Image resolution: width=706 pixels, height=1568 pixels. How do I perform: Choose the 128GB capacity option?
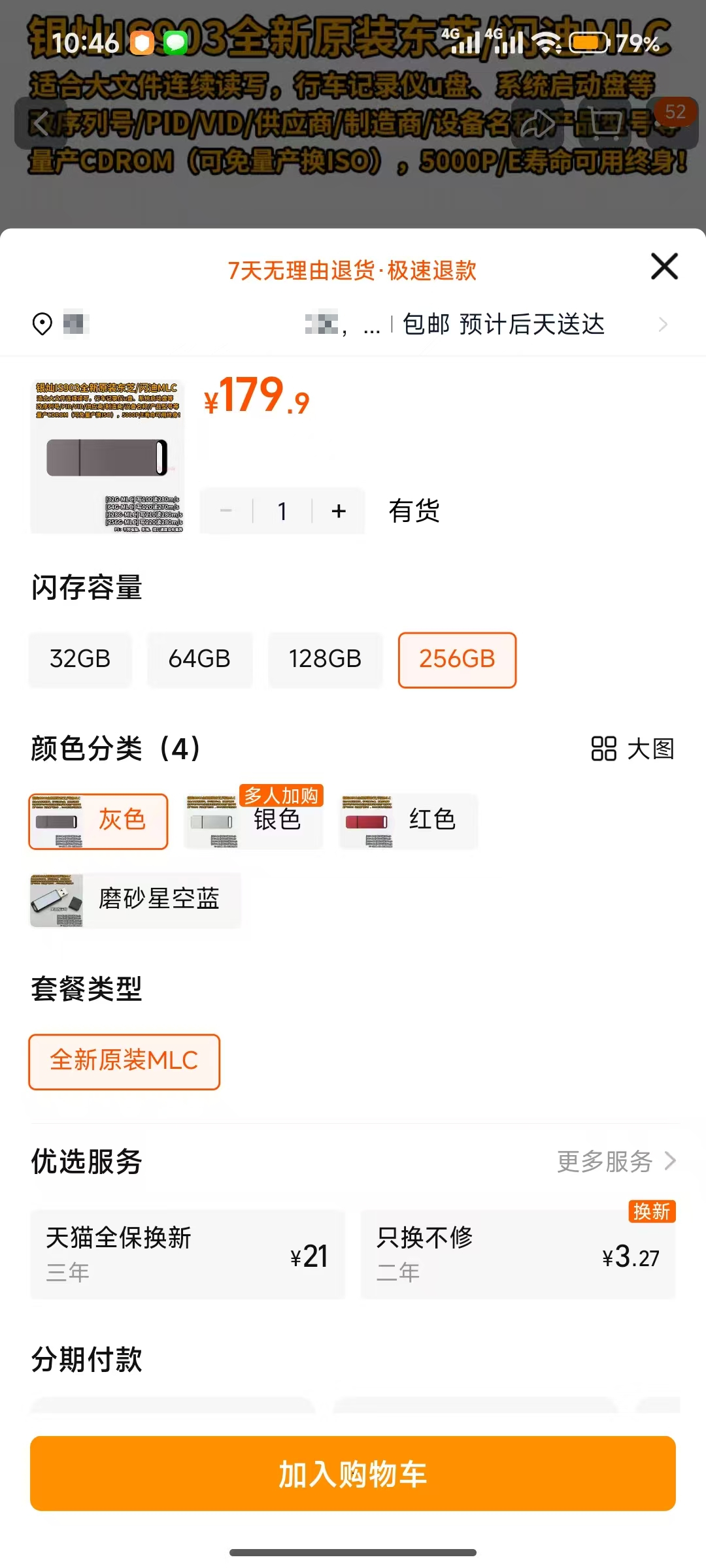pyautogui.click(x=325, y=660)
